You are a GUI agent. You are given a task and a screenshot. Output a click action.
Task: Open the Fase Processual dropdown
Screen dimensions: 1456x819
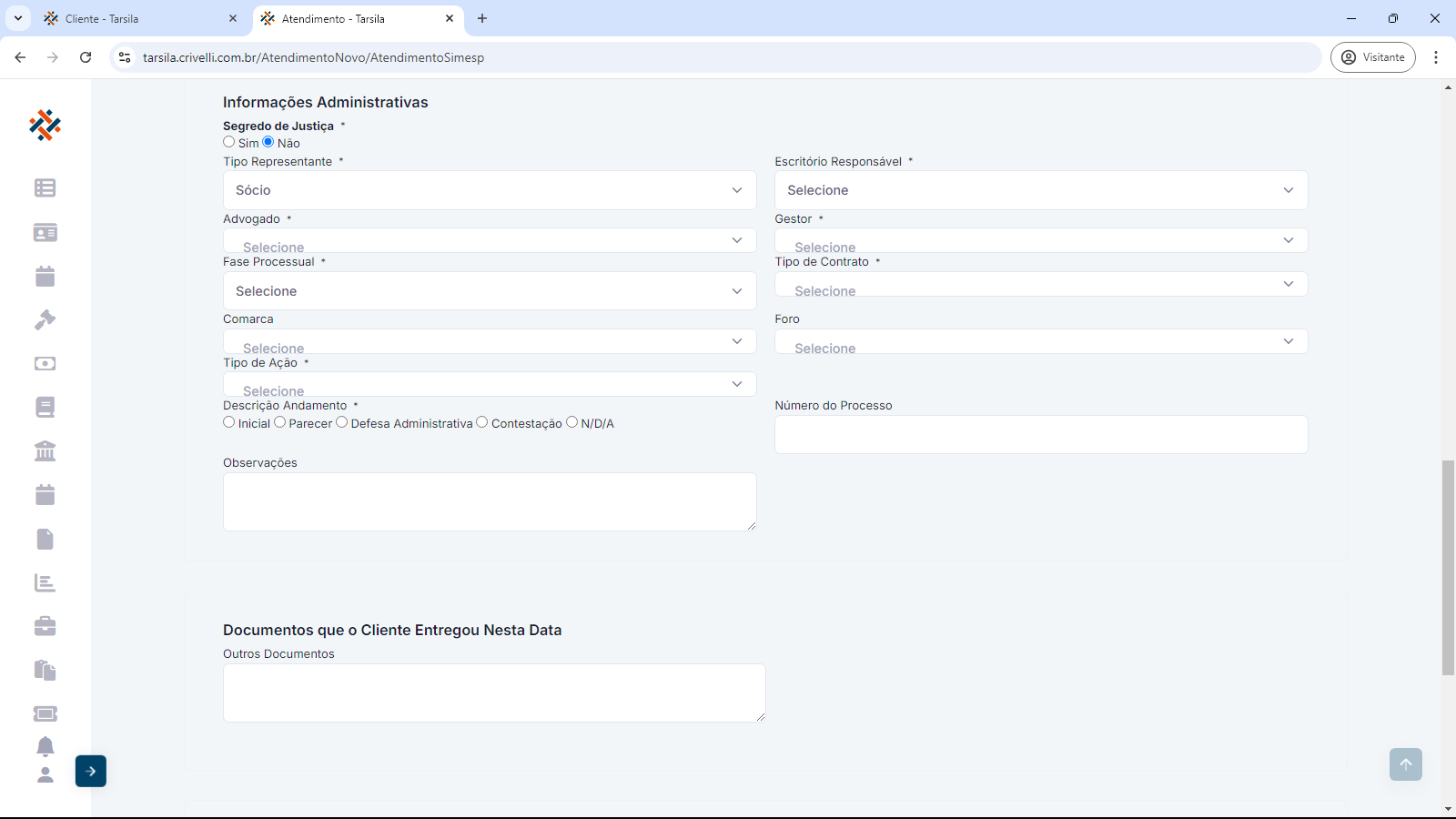click(490, 291)
